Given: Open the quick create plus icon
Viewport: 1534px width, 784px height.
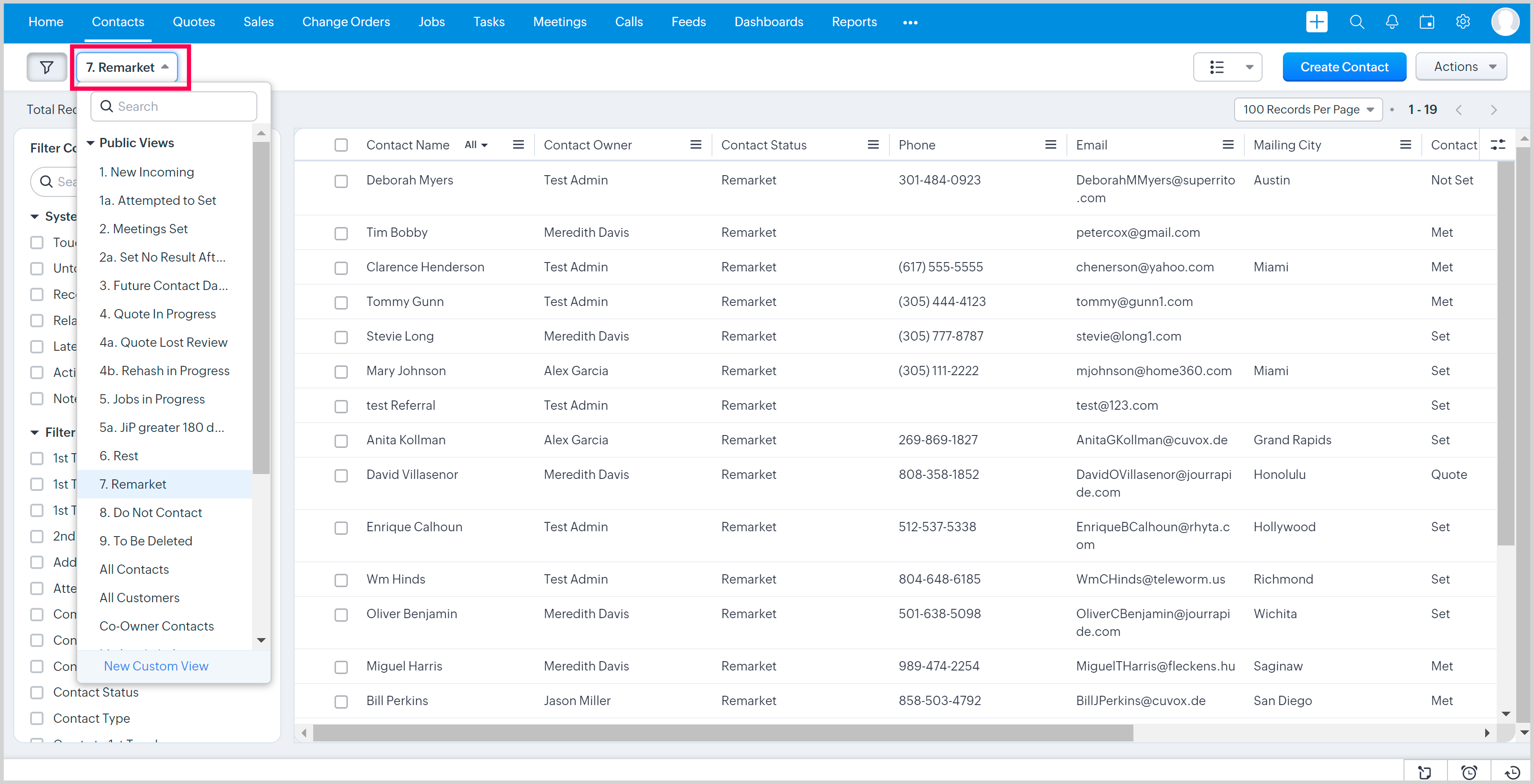Looking at the screenshot, I should [x=1316, y=22].
